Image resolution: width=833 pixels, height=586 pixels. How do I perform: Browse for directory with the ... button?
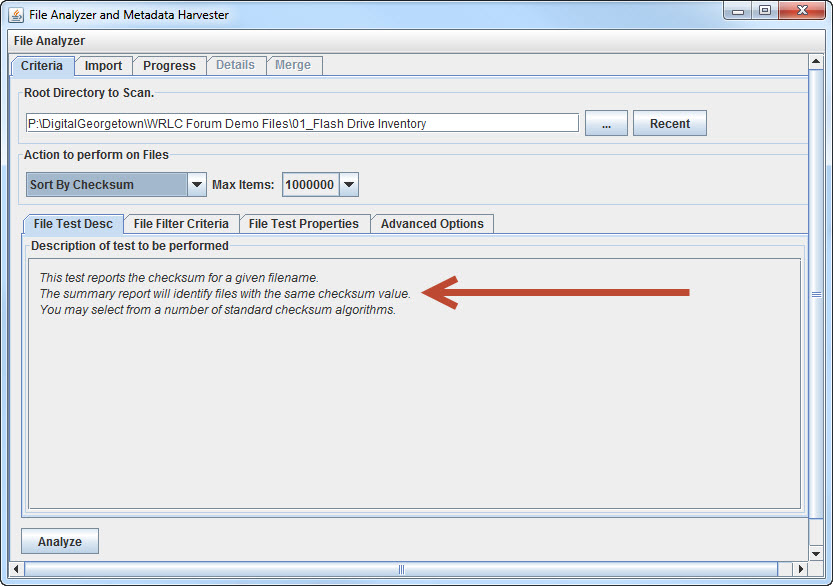(x=606, y=124)
